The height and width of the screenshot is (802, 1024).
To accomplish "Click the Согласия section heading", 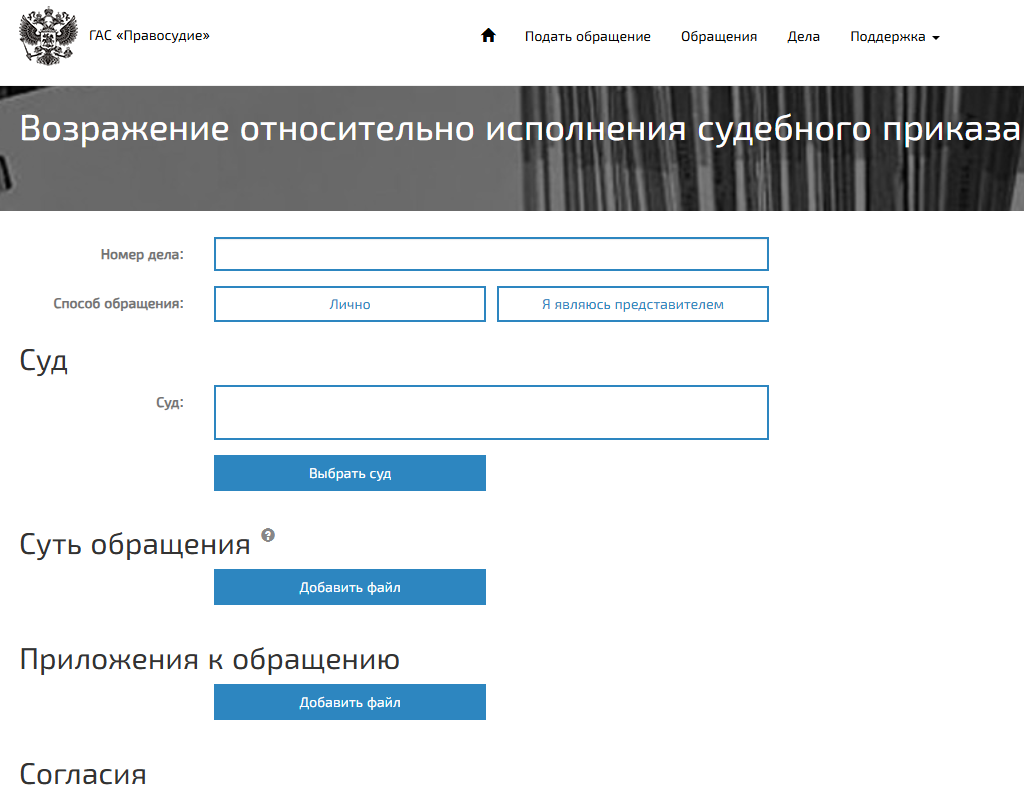I will (85, 775).
